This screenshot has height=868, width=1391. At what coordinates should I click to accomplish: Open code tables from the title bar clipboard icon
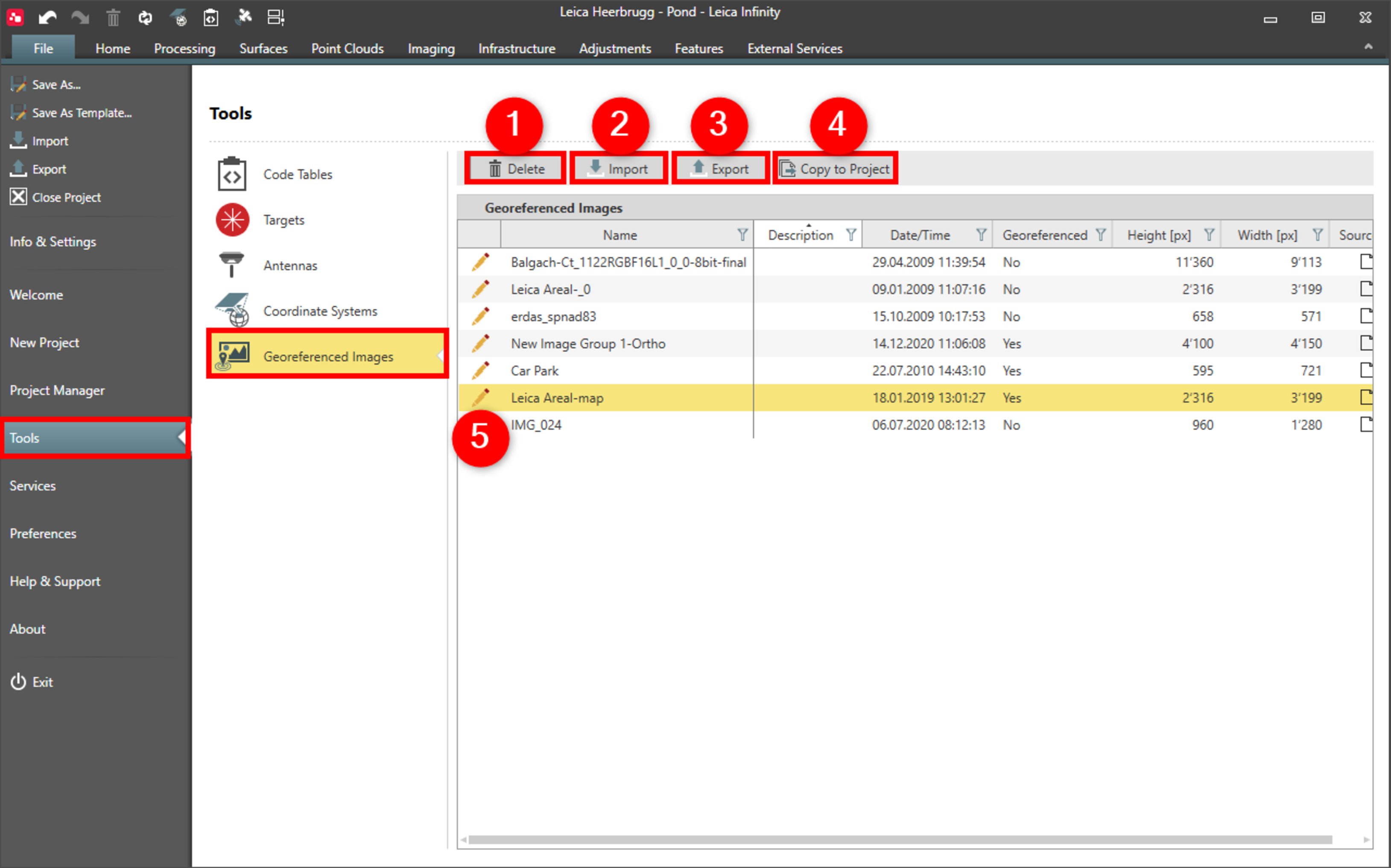(210, 18)
